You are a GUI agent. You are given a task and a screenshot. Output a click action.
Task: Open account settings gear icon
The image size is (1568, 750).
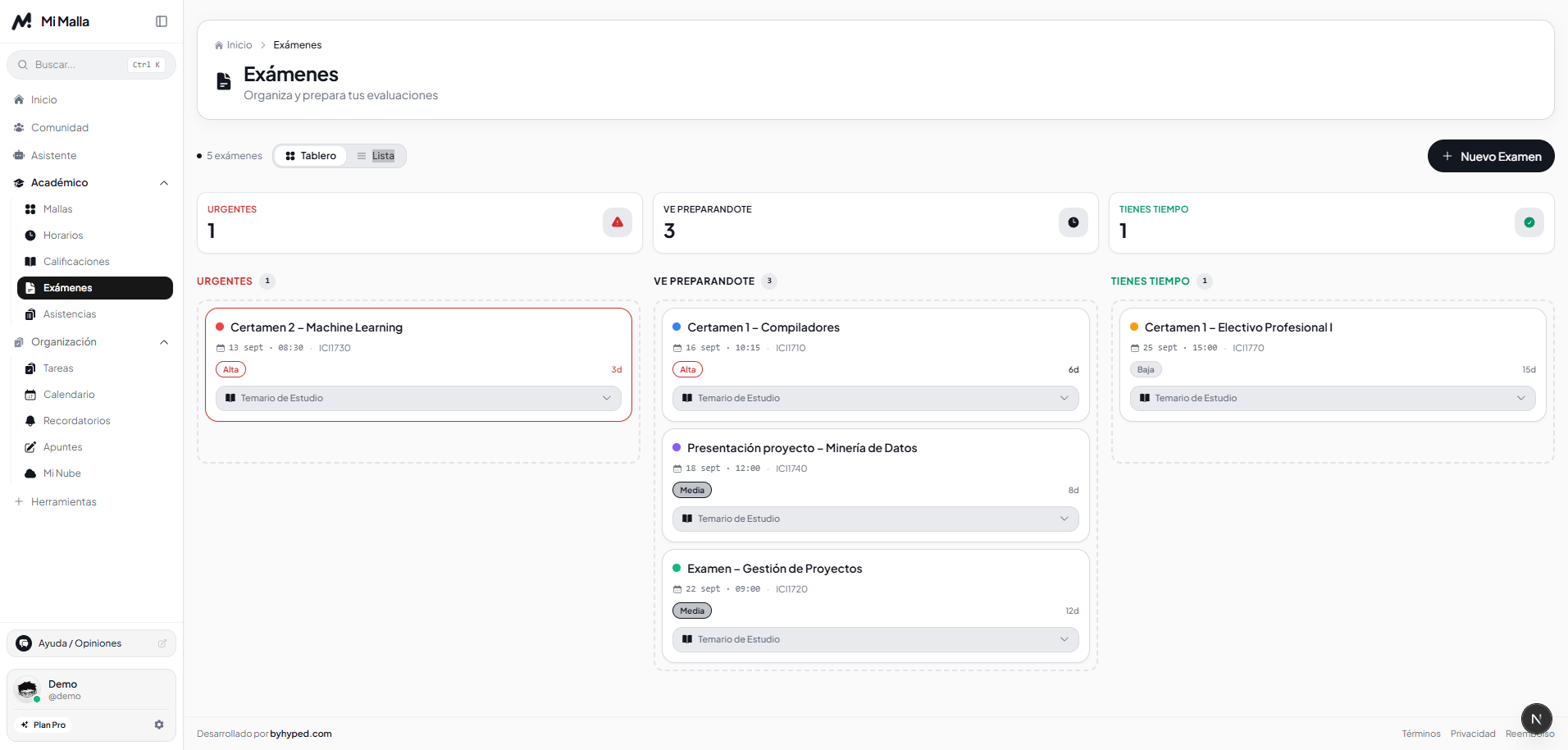point(159,725)
